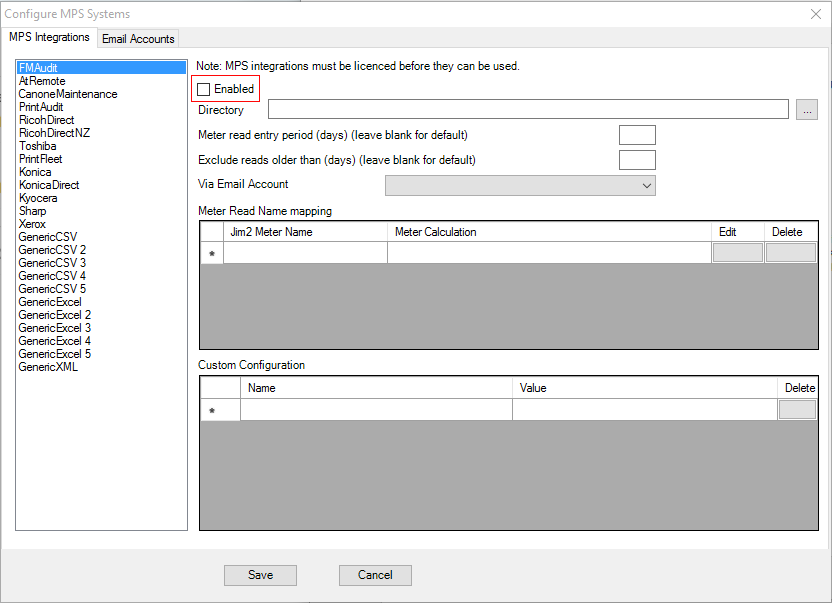Image resolution: width=832 pixels, height=603 pixels.
Task: Click the Directory browse ellipsis button
Action: point(806,110)
